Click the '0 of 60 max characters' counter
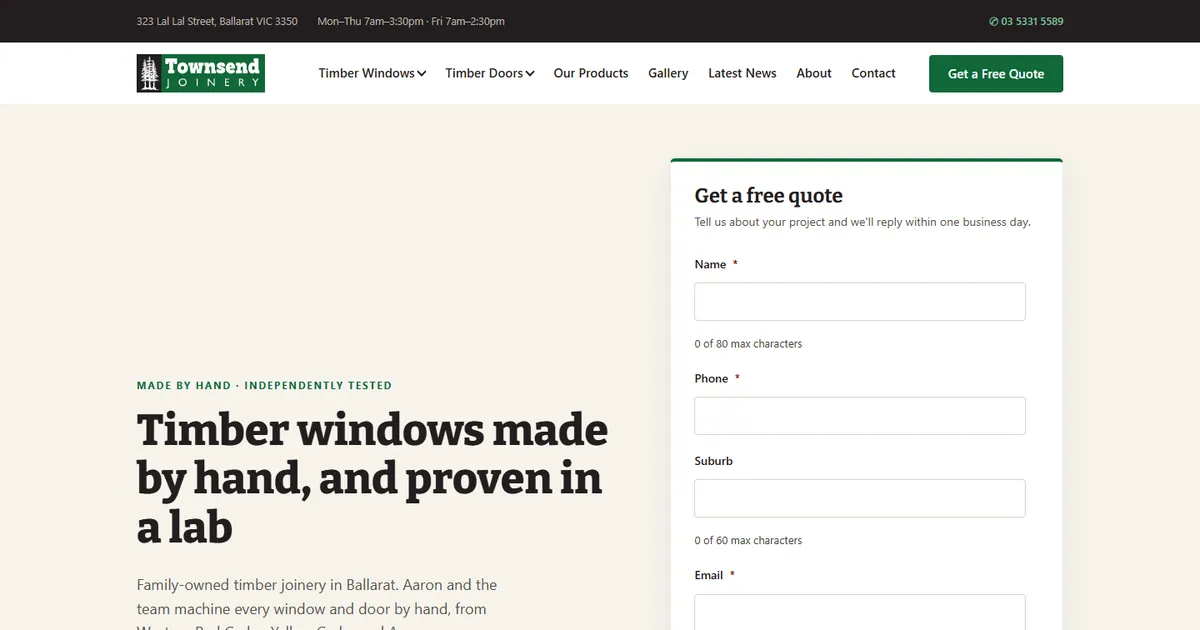The image size is (1200, 630). tap(748, 541)
